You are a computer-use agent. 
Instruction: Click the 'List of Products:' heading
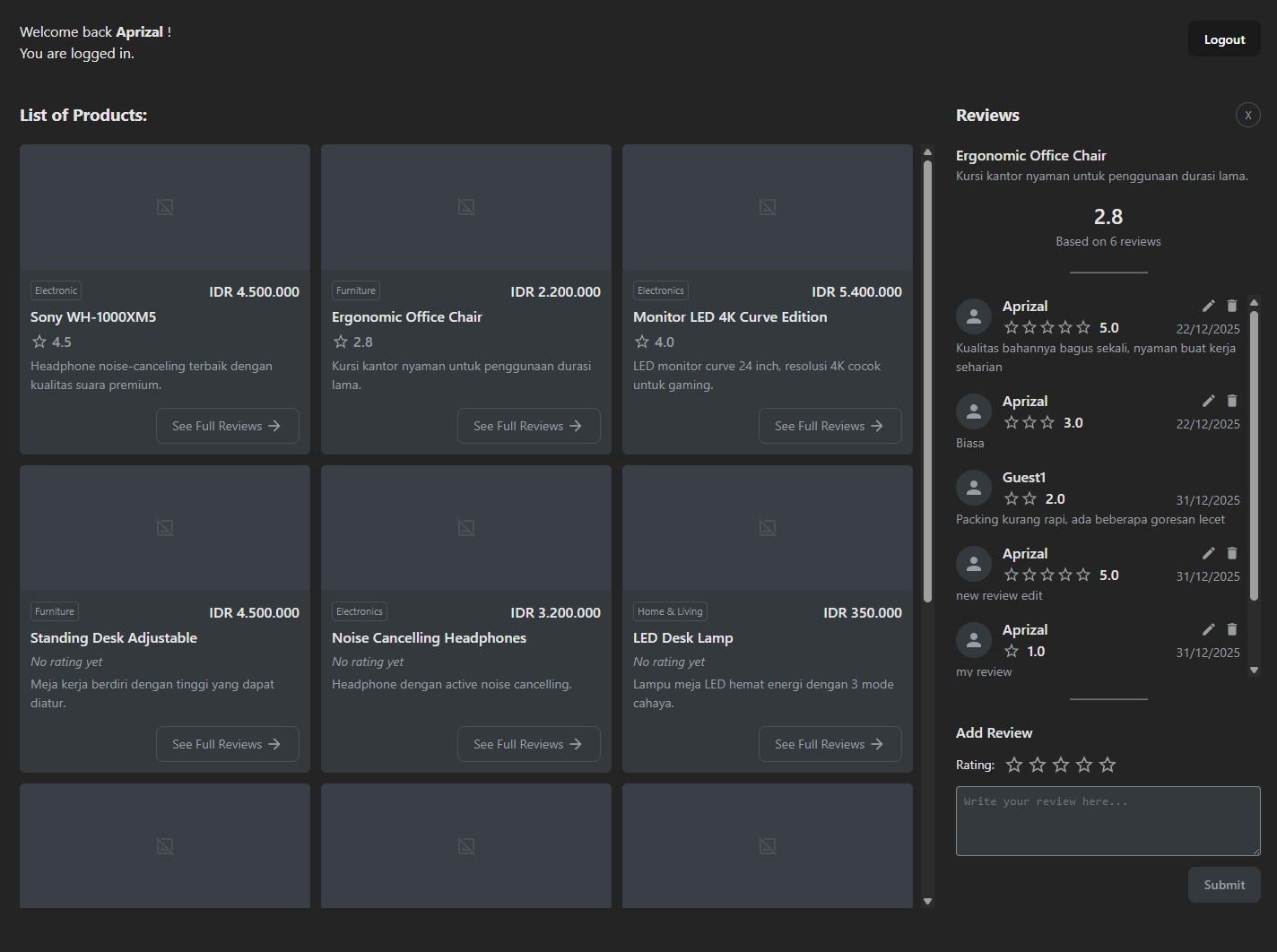tap(83, 115)
